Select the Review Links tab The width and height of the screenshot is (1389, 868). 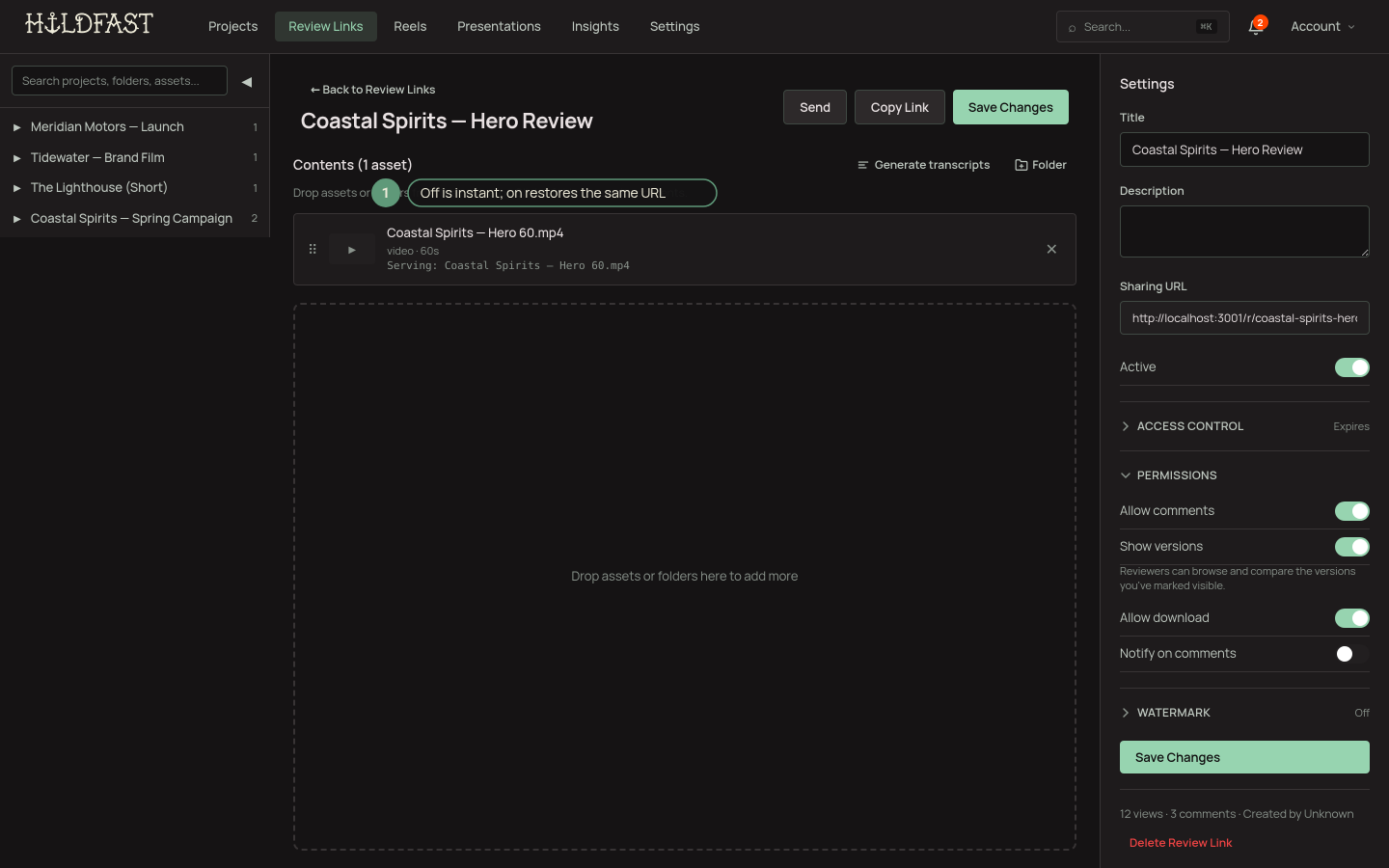[x=326, y=27]
